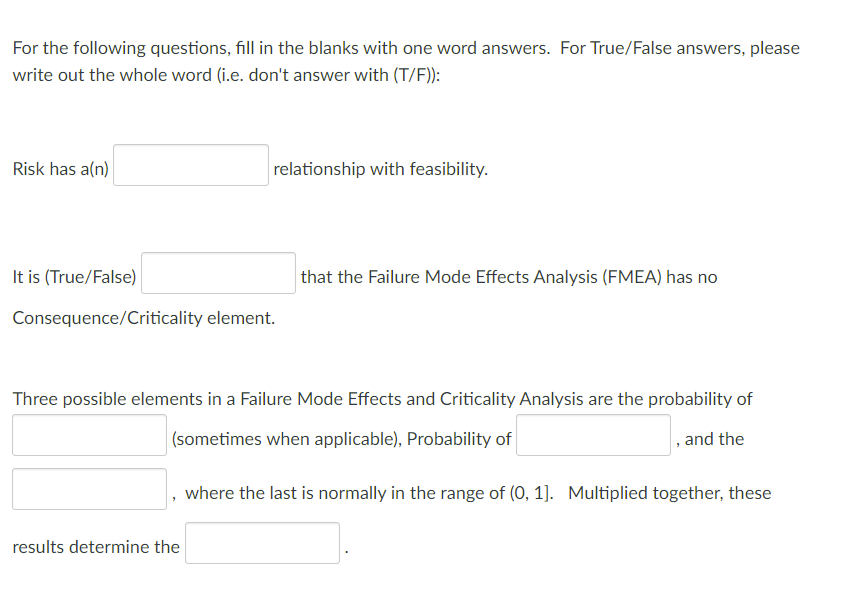Click the blank after "Probability of"
This screenshot has width=853, height=605.
pos(592,434)
